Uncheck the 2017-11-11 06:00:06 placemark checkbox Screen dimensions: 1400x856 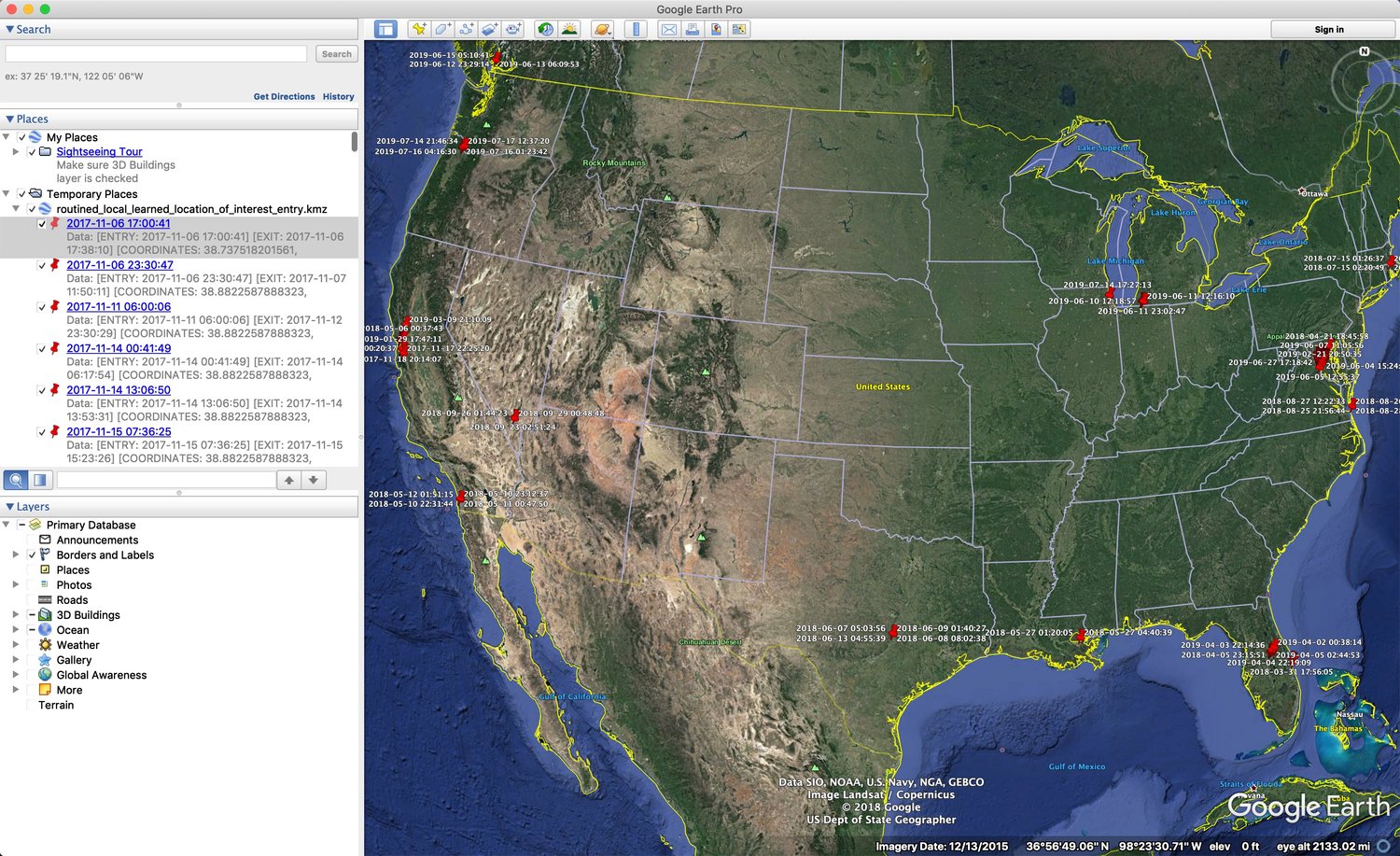coord(42,307)
